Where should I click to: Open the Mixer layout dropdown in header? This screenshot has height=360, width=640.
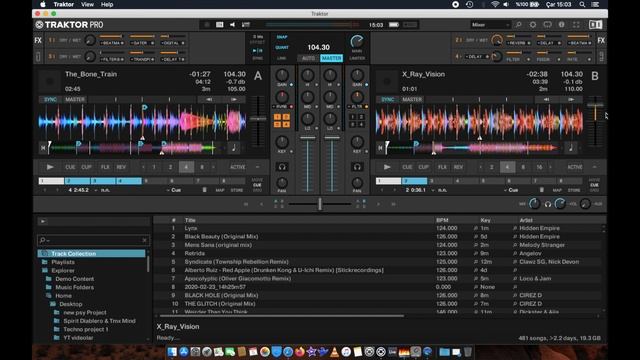coord(490,25)
